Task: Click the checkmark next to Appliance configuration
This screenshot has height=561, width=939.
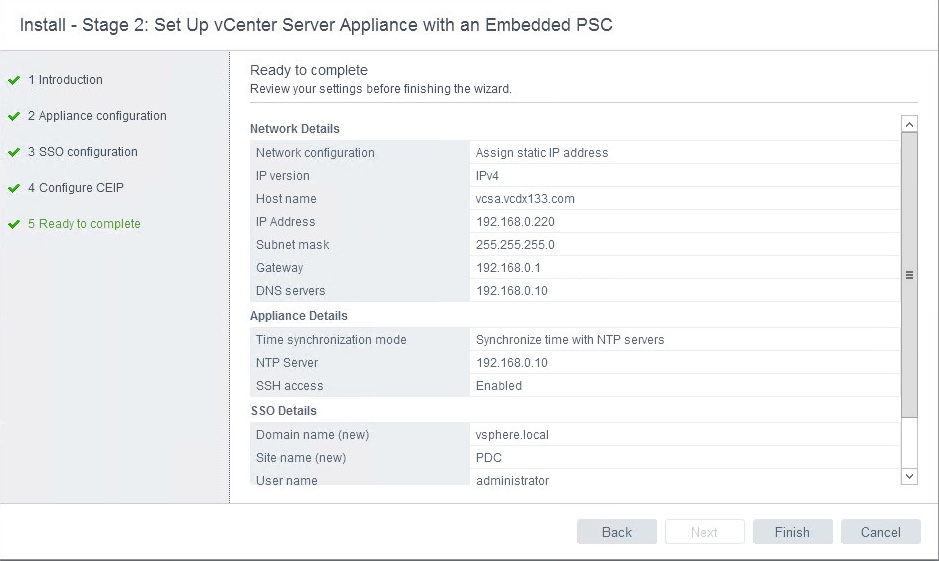Action: point(14,116)
